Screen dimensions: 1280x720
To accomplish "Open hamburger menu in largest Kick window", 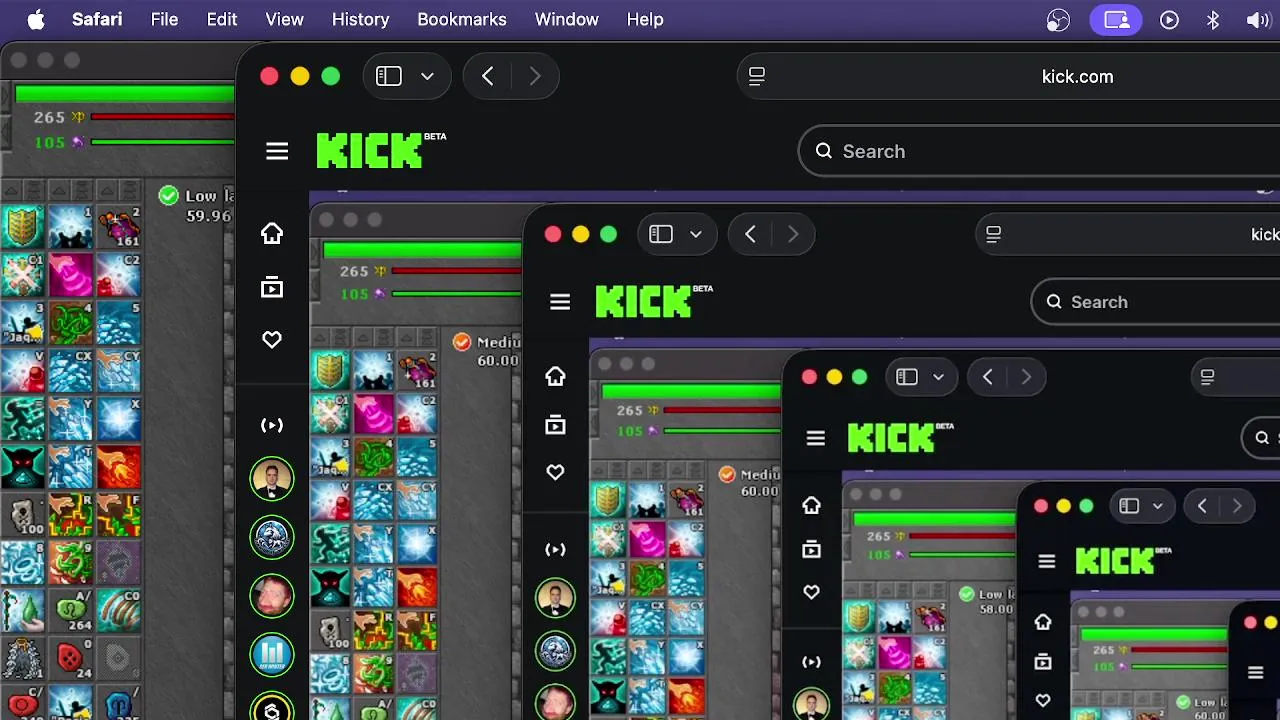I will [277, 151].
